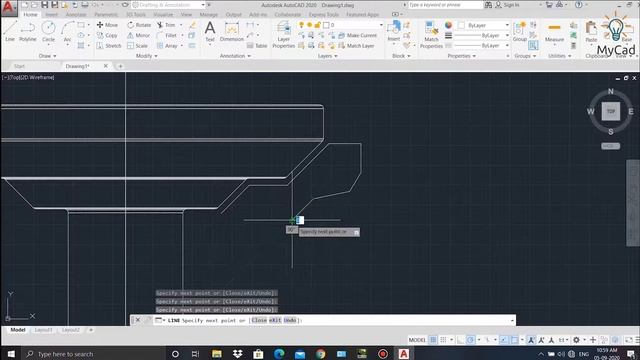Screen dimensions: 640x360
Task: Expand the Annotation panel
Action: pyautogui.click(x=235, y=56)
